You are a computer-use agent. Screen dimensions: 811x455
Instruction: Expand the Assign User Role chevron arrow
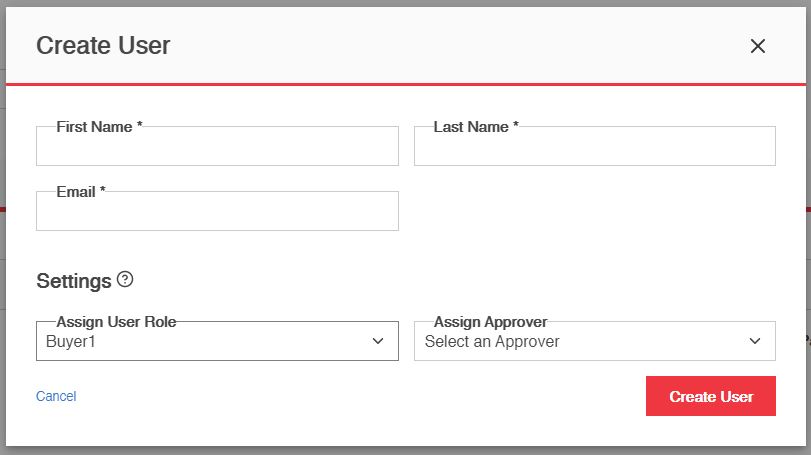click(378, 341)
